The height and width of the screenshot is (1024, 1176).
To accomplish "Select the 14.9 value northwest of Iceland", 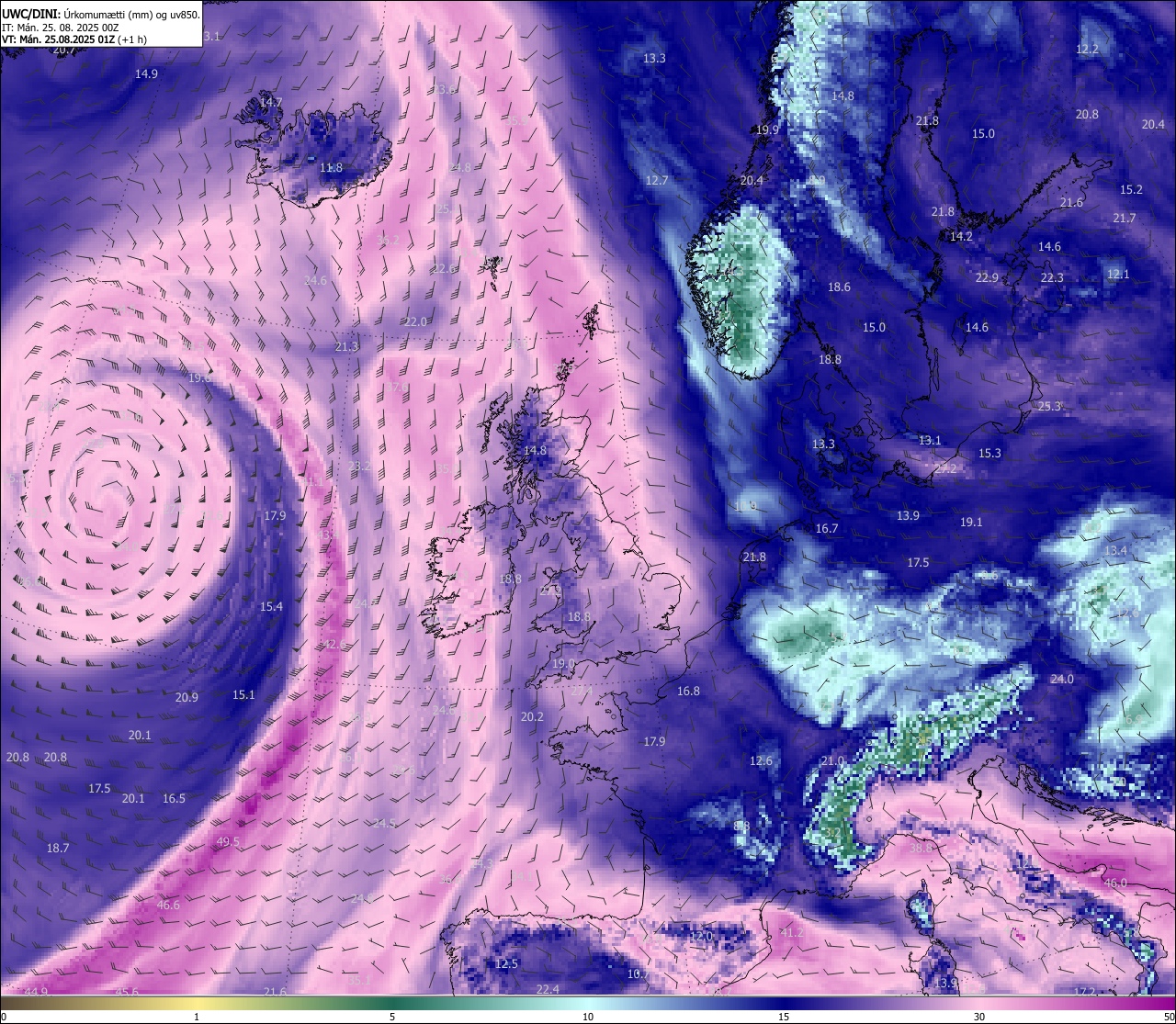I will [x=146, y=73].
